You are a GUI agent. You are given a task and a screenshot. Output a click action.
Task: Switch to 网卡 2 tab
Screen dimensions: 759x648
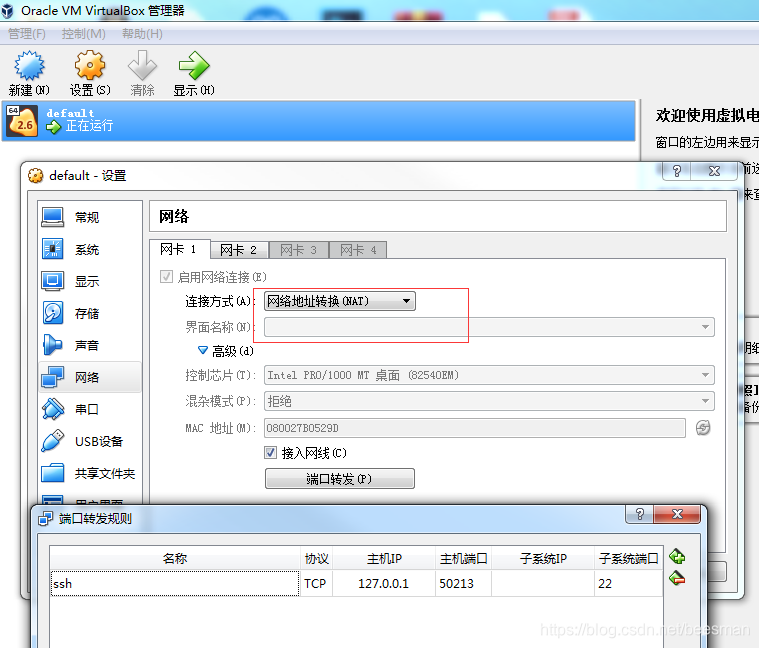tap(239, 250)
